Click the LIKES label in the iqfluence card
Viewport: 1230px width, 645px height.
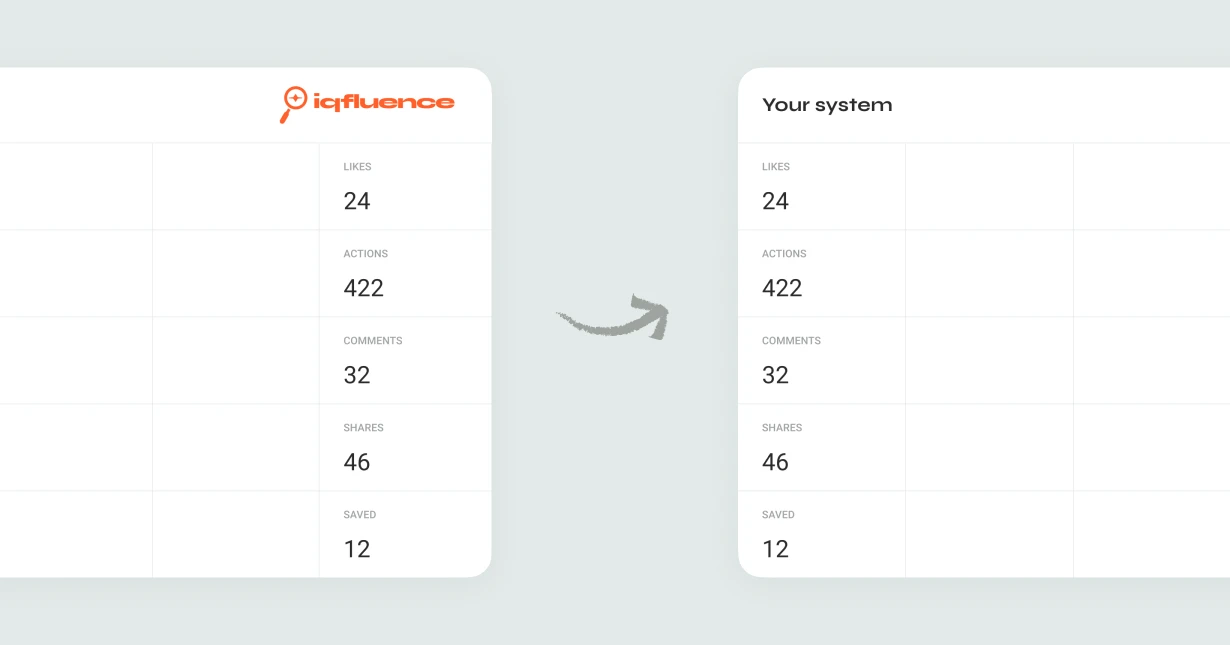[357, 167]
